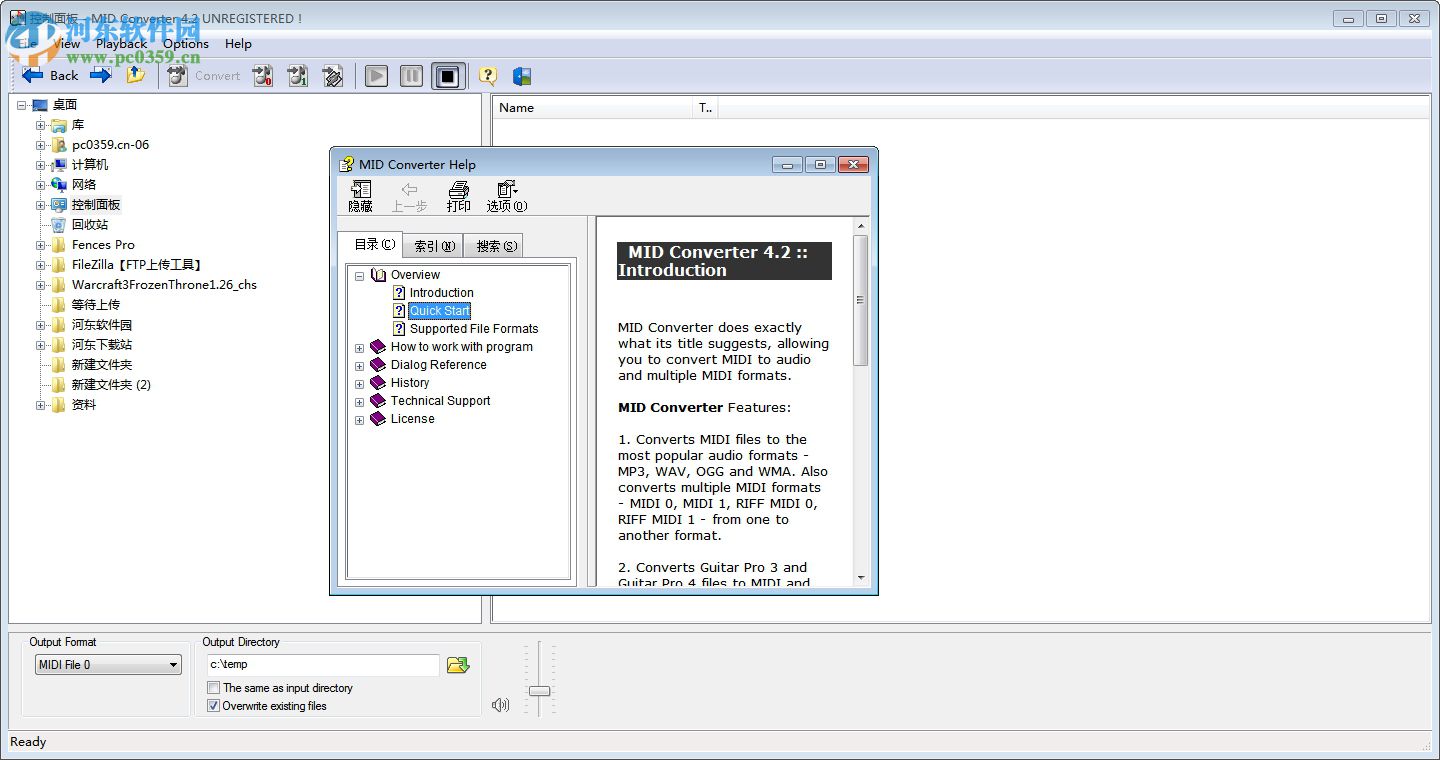1440x760 pixels.
Task: Click the 计算机 computer icon in folder tree
Action: (59, 165)
